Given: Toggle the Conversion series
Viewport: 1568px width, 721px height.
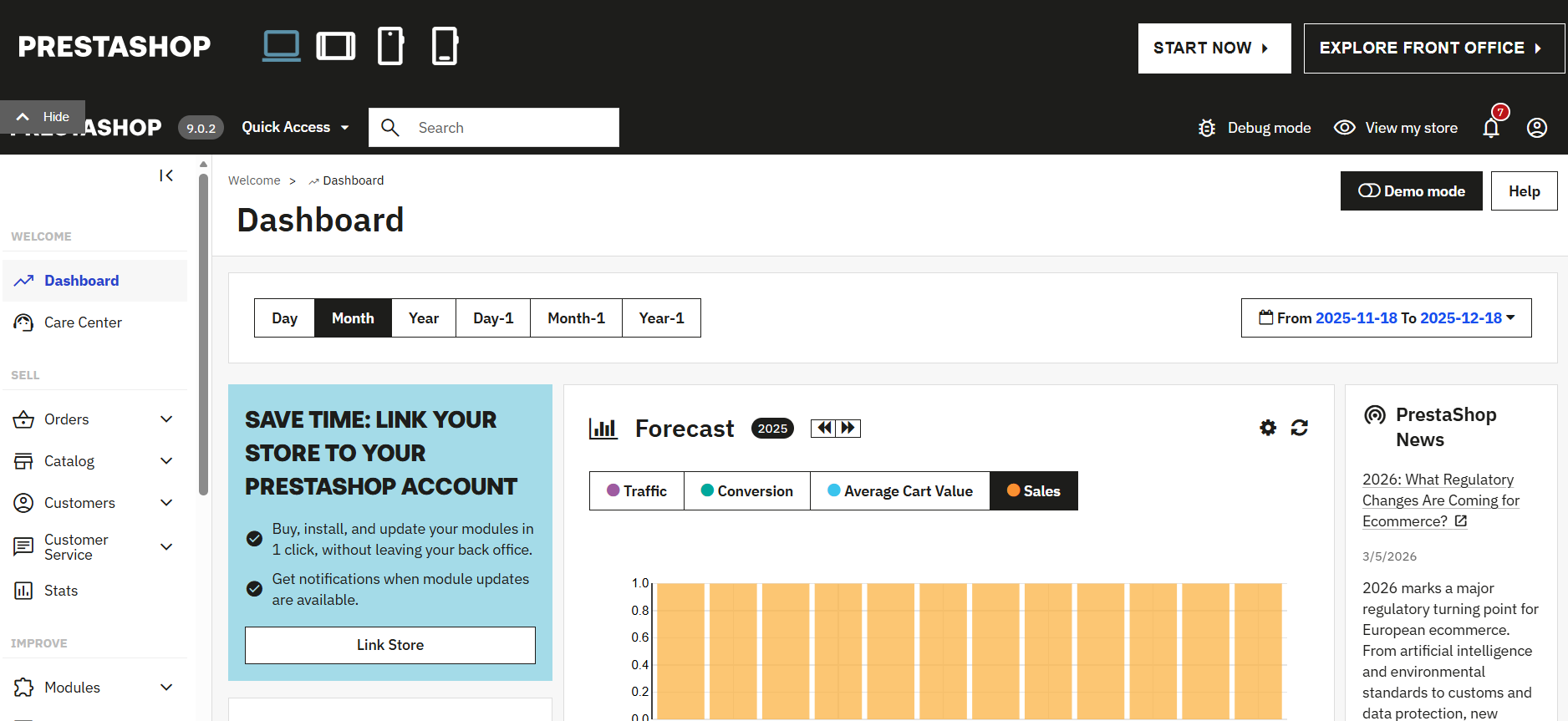Looking at the screenshot, I should tap(747, 491).
